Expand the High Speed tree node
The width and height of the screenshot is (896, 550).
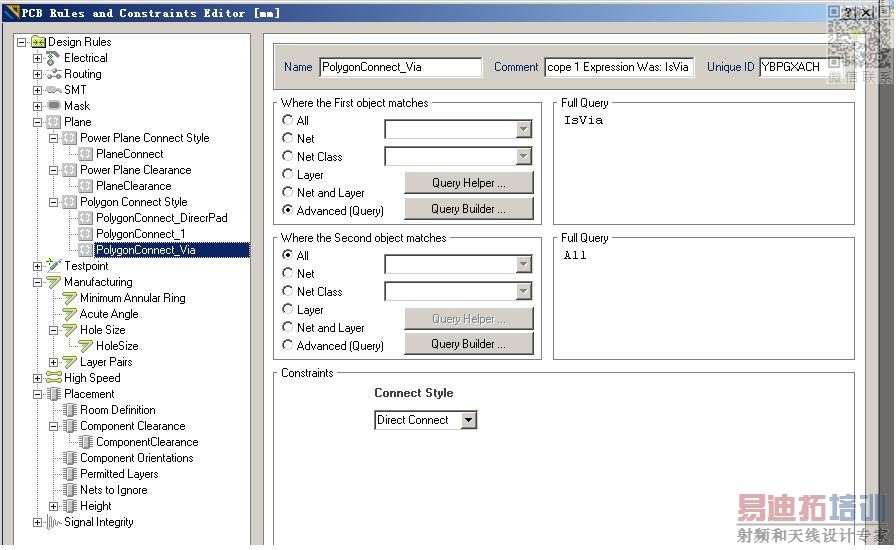pos(37,378)
